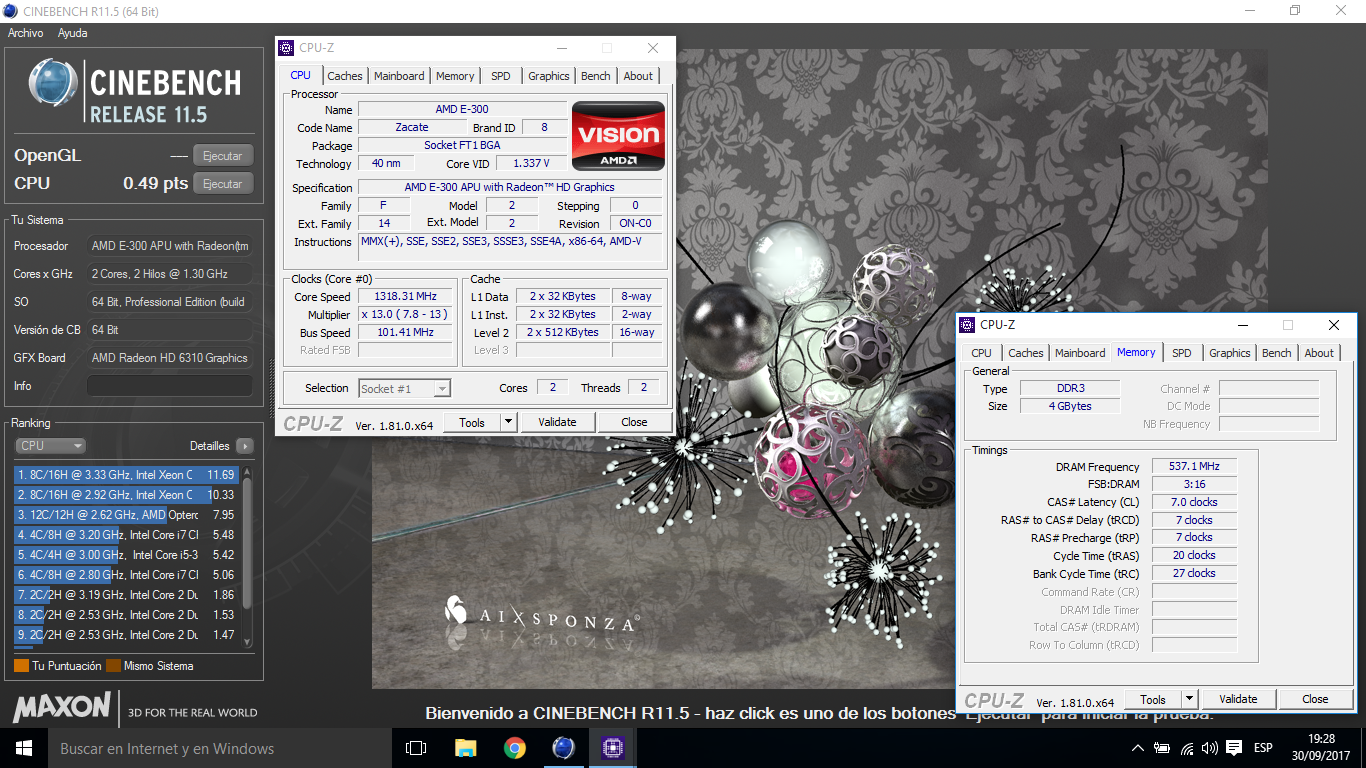
Task: Switch to Graphics tab in Memory CPU-Z window
Action: coord(1230,353)
